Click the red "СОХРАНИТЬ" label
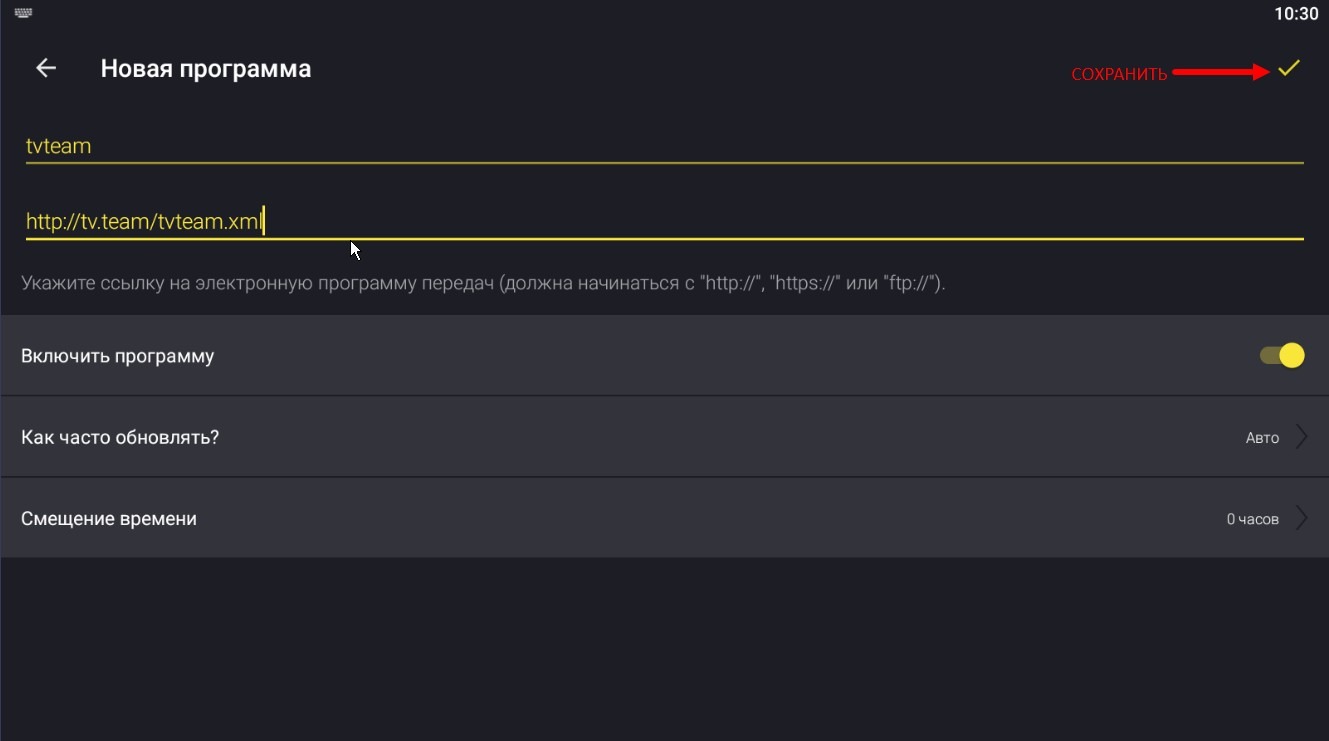Screen dimensions: 1329x741 (1119, 74)
